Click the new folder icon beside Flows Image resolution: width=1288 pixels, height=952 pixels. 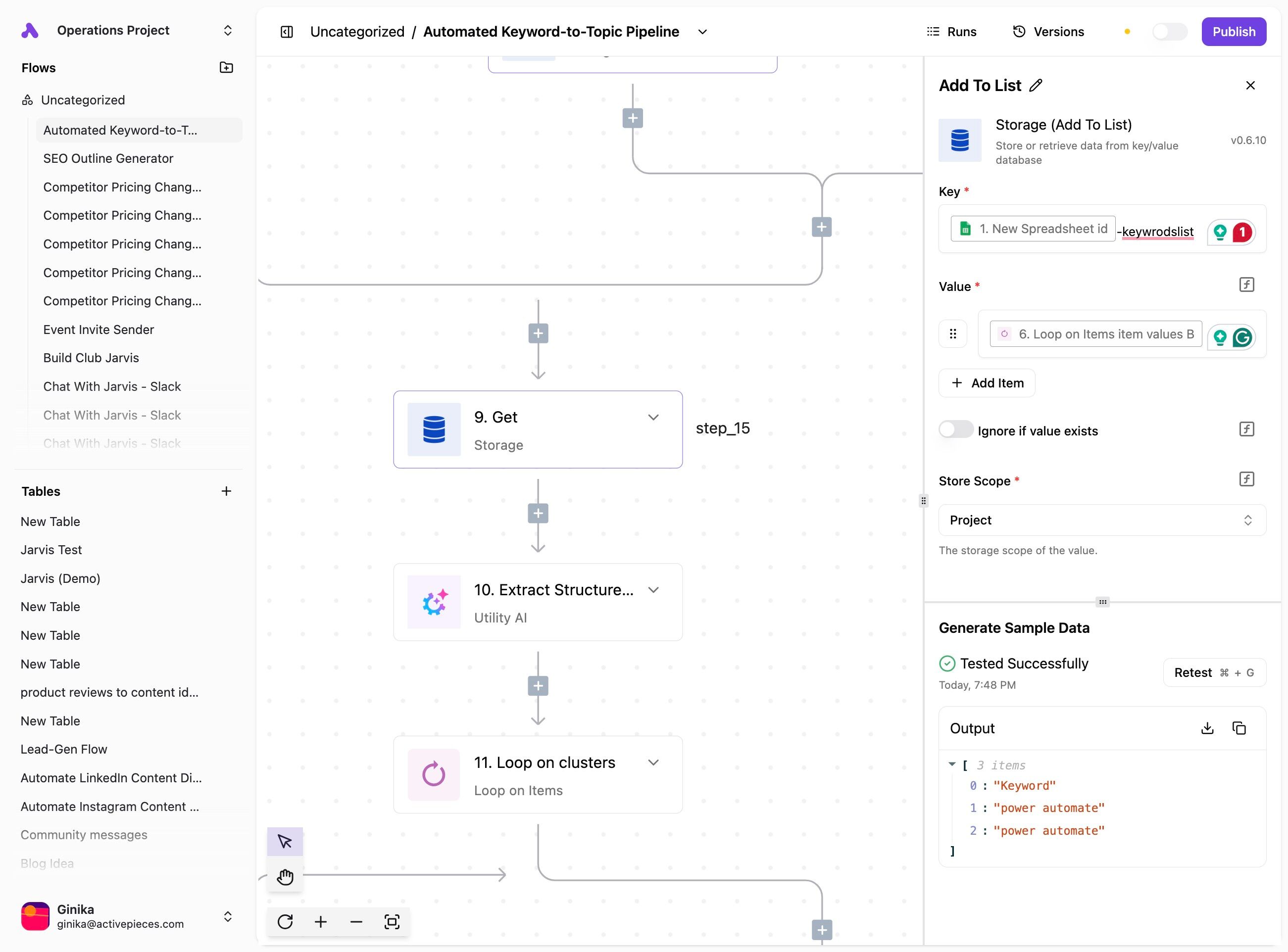[226, 68]
